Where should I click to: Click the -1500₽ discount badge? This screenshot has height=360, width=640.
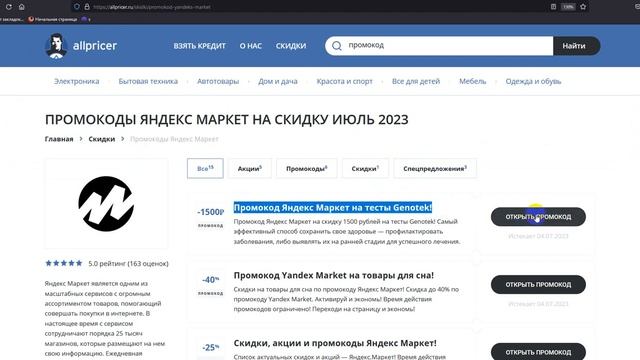click(211, 212)
